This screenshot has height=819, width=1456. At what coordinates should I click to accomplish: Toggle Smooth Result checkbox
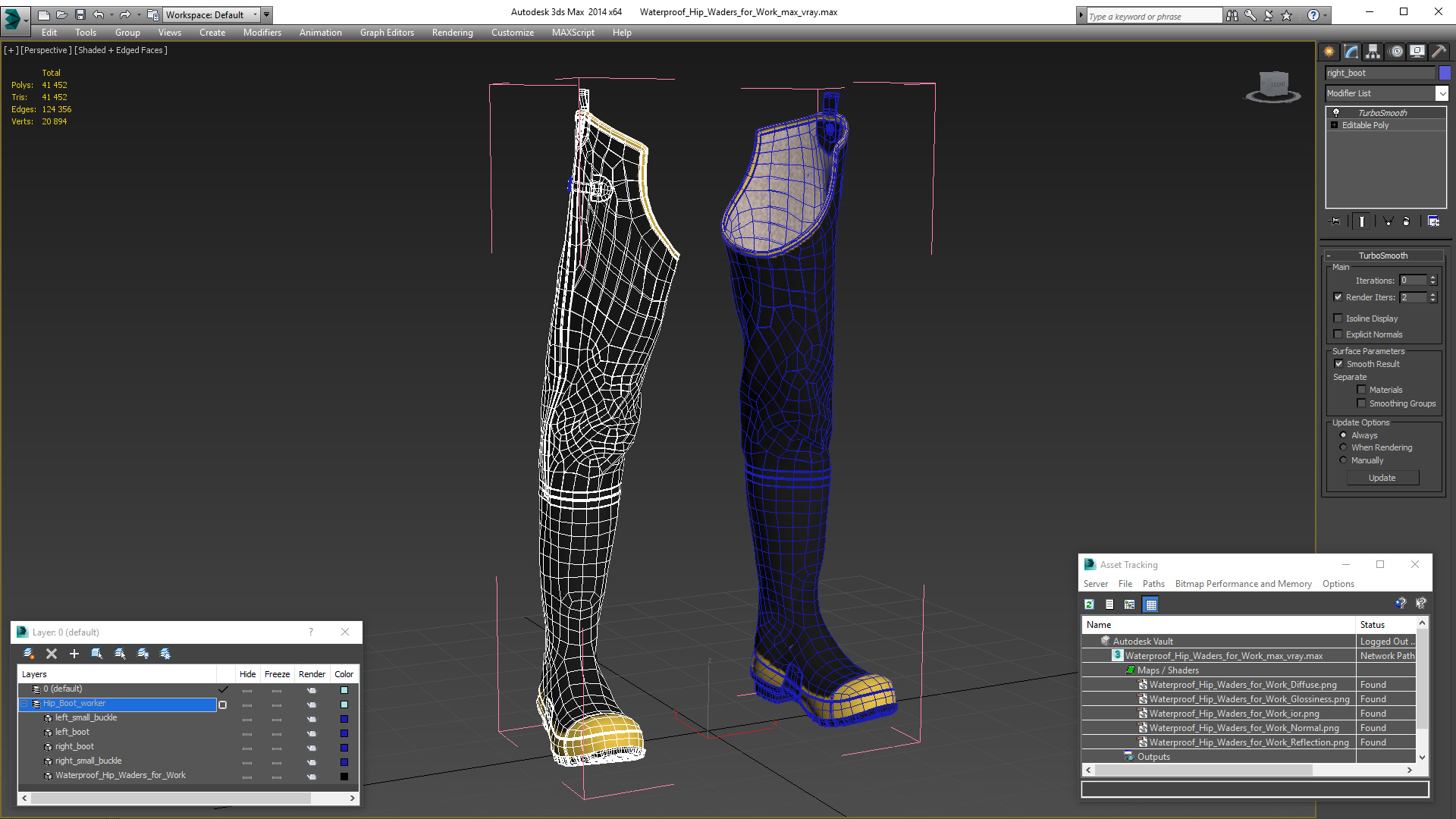[1339, 364]
